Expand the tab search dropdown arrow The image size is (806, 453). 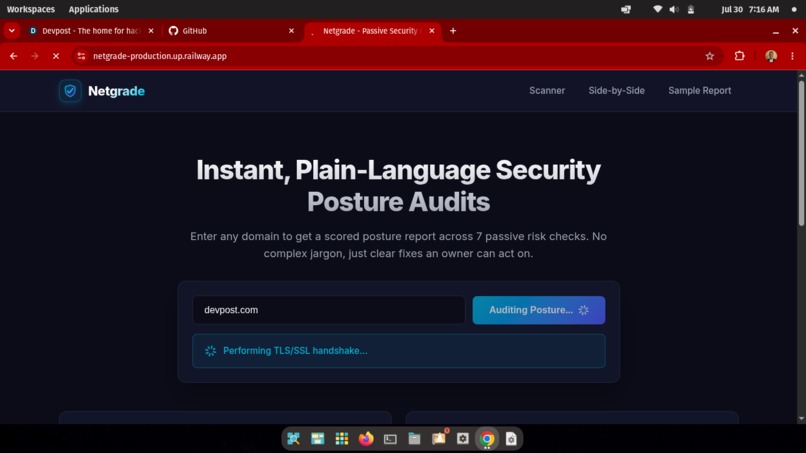[x=12, y=31]
